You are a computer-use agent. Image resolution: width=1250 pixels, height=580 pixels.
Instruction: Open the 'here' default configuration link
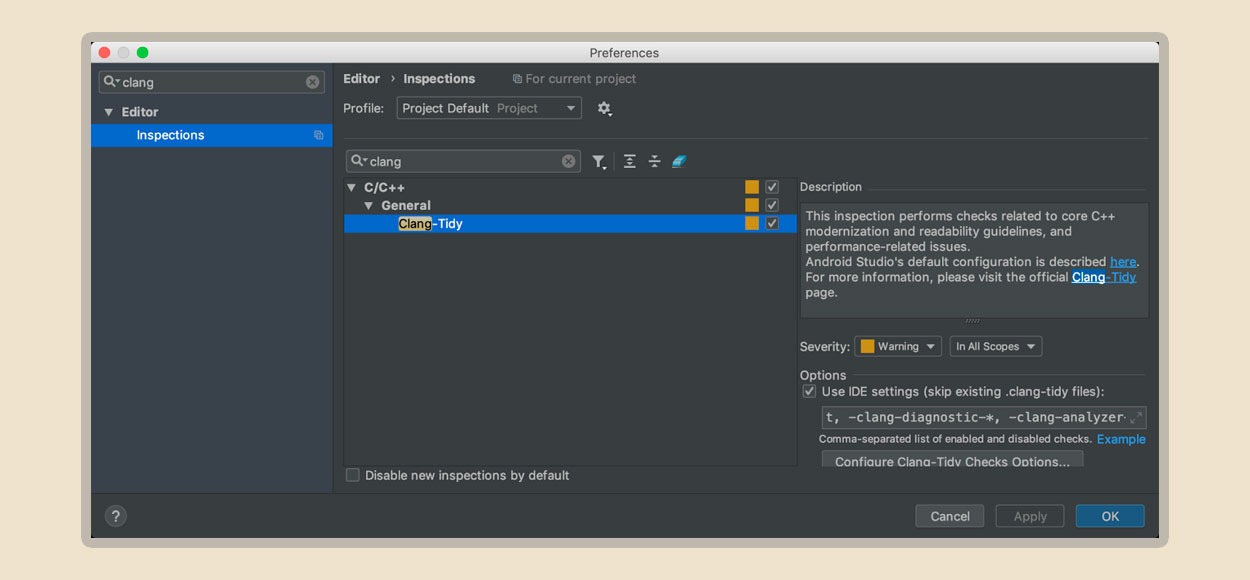coord(1123,262)
